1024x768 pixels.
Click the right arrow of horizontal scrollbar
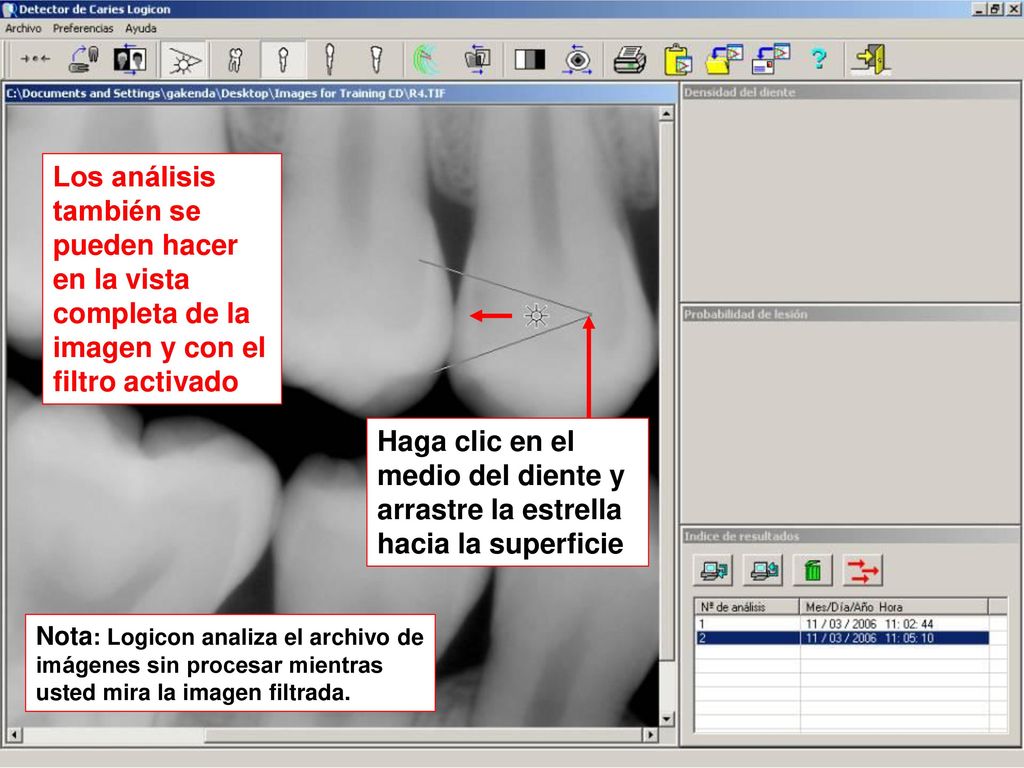tap(650, 735)
